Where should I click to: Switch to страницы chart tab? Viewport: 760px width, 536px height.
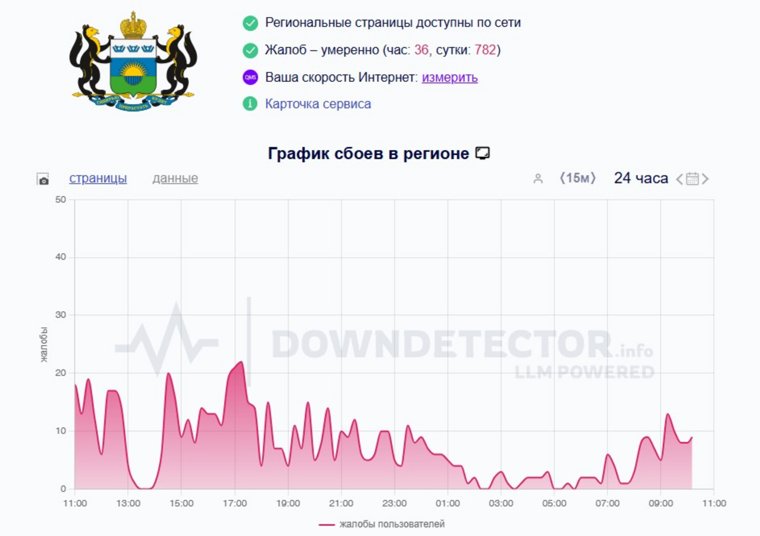98,178
